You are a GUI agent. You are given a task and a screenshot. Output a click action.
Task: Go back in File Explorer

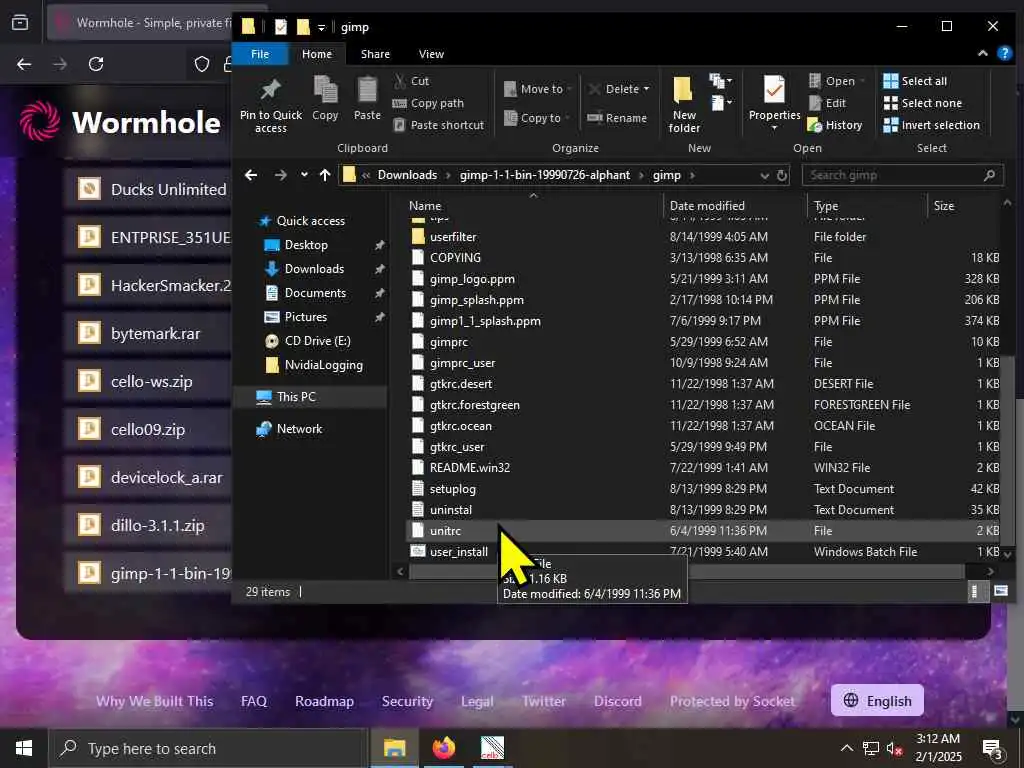(x=251, y=175)
